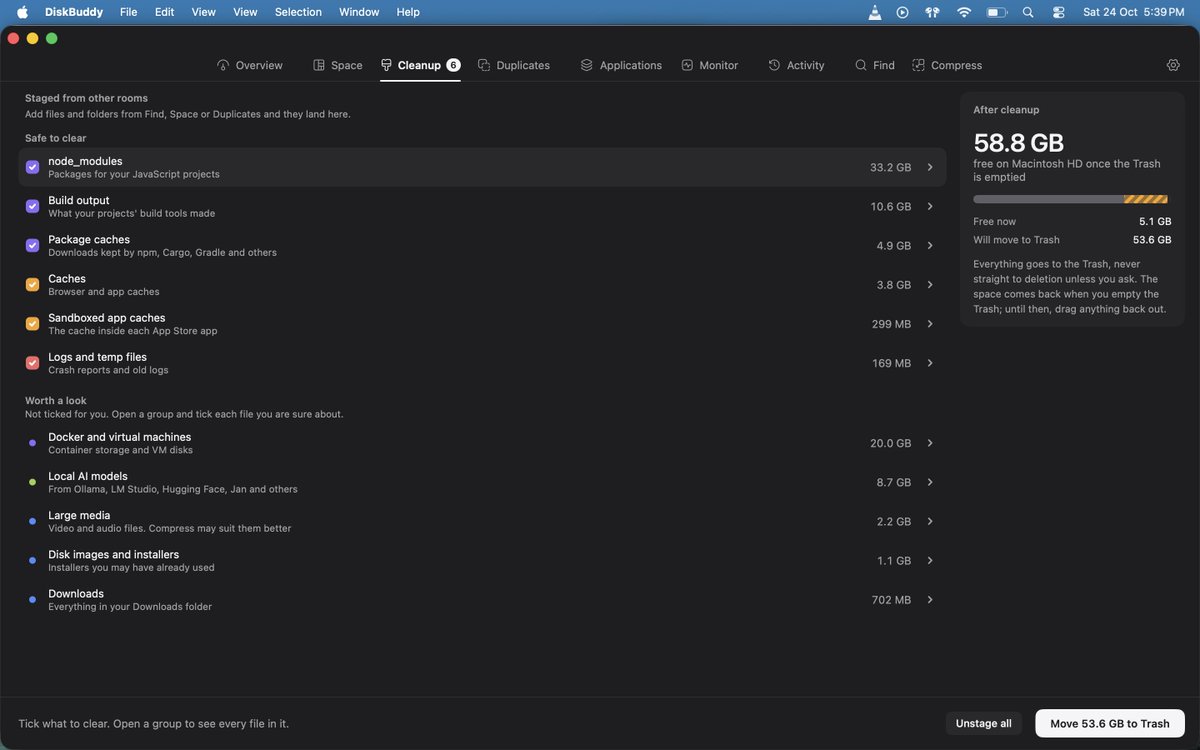The width and height of the screenshot is (1200, 750).
Task: Switch to the Duplicates tab
Action: (x=514, y=65)
